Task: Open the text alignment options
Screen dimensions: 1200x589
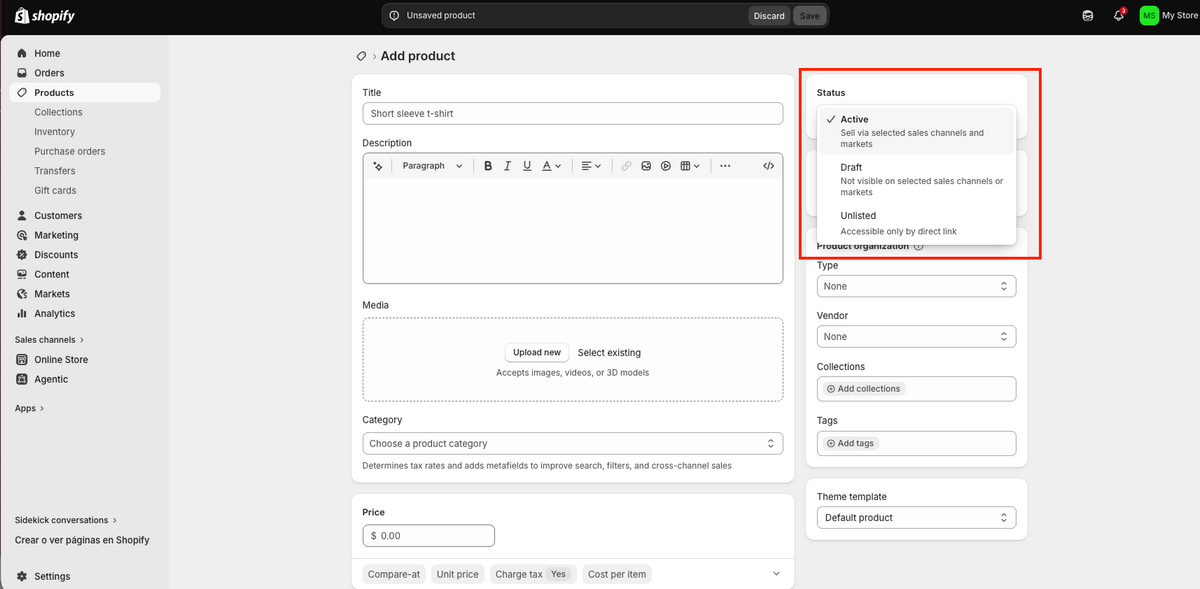Action: pos(590,166)
